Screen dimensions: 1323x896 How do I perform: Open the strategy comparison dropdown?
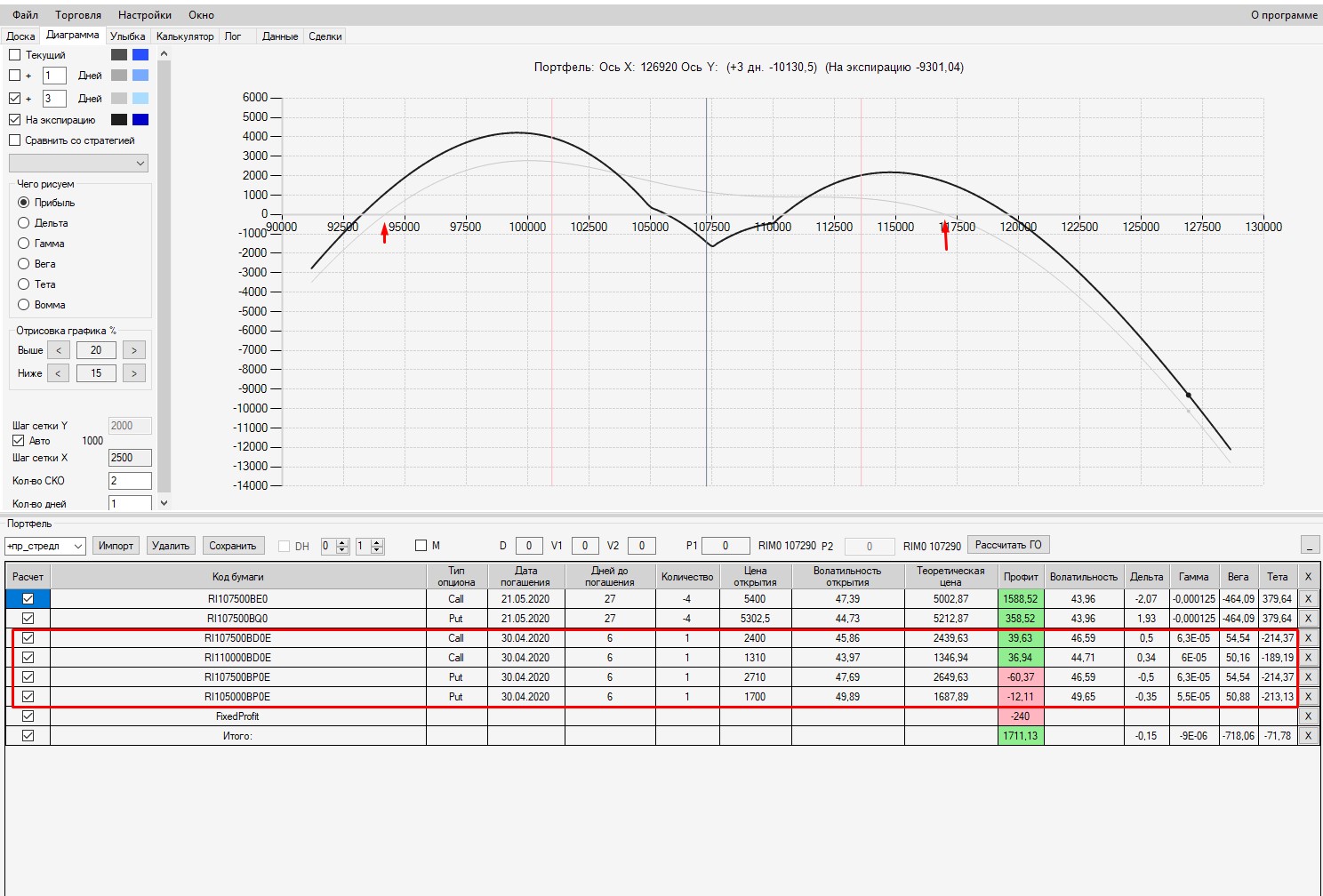(x=78, y=164)
